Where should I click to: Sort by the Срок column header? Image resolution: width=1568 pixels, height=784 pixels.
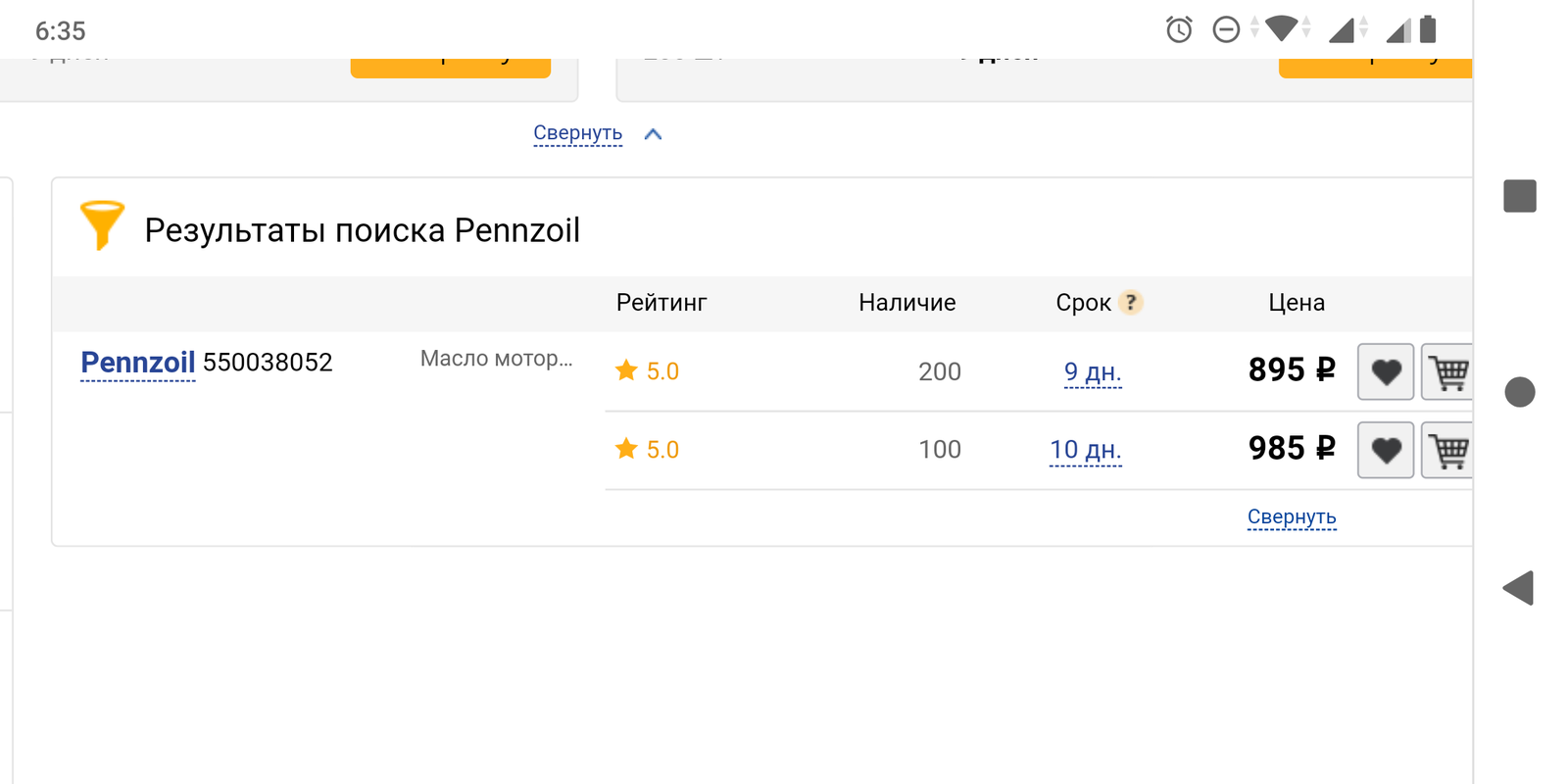point(1083,303)
